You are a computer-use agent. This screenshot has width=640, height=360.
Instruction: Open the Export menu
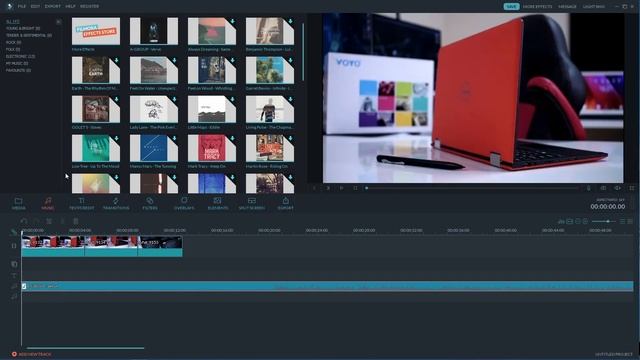(x=53, y=7)
